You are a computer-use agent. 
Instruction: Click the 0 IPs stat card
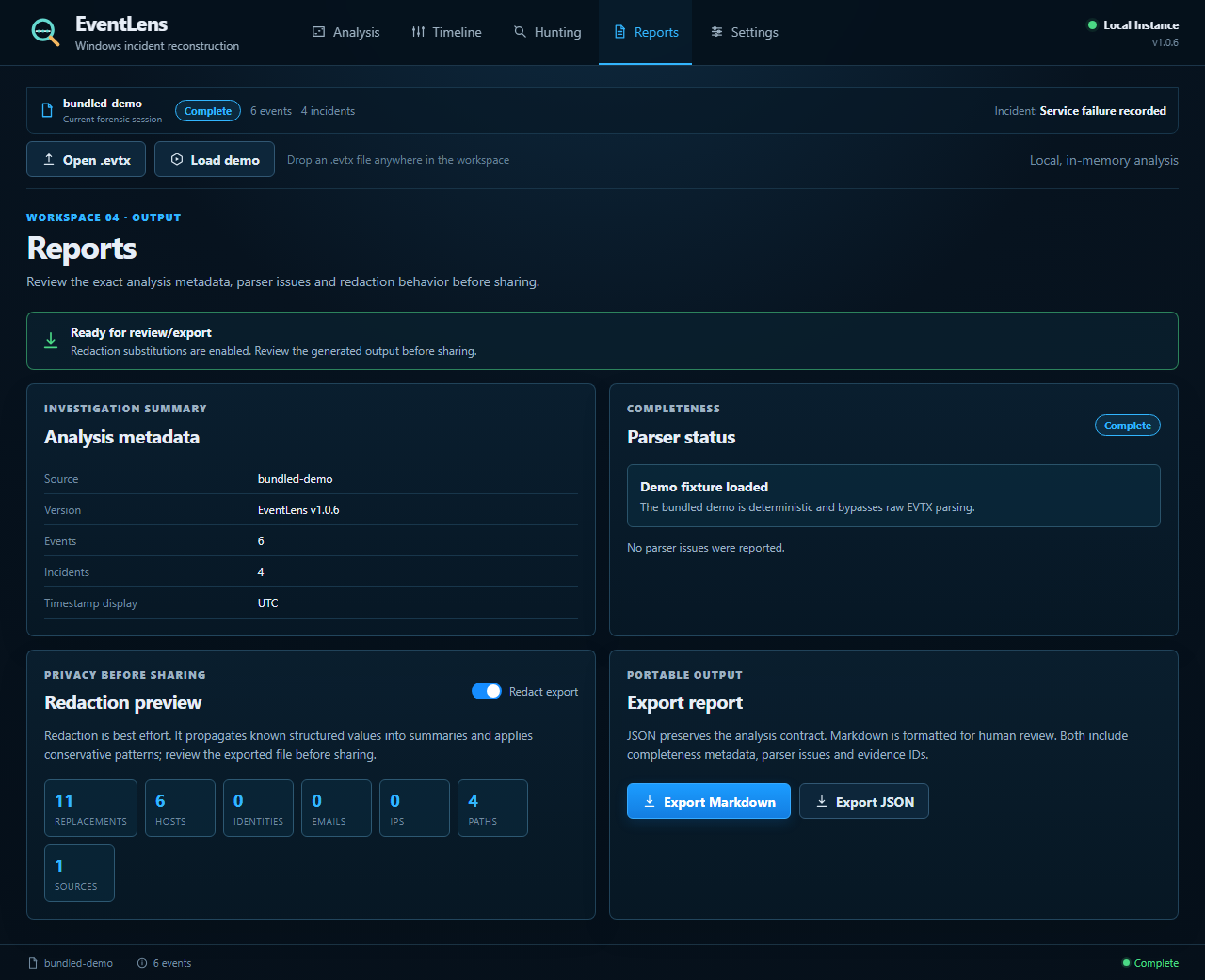pos(414,808)
